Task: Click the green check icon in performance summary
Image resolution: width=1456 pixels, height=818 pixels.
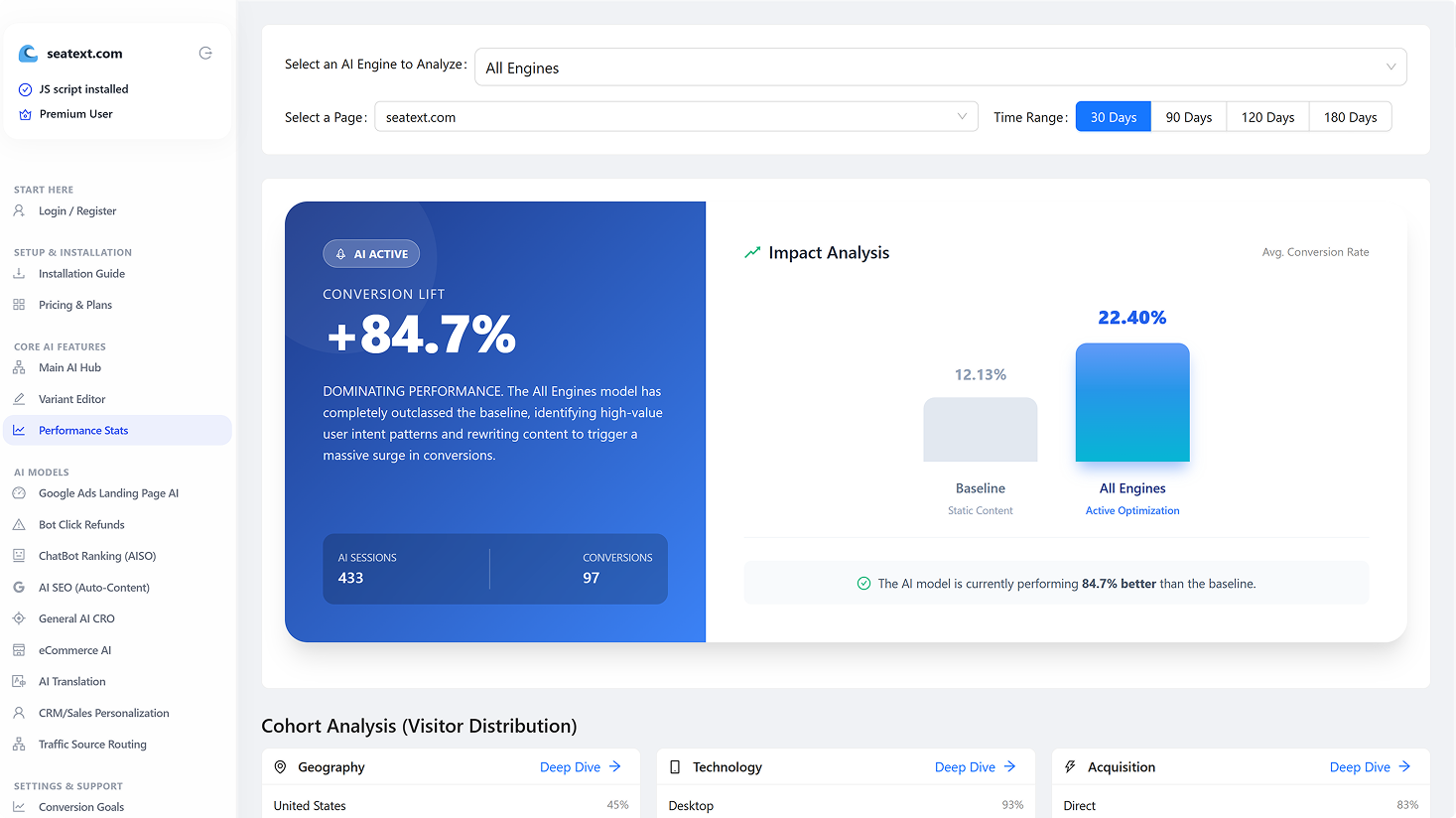Action: pyautogui.click(x=863, y=584)
